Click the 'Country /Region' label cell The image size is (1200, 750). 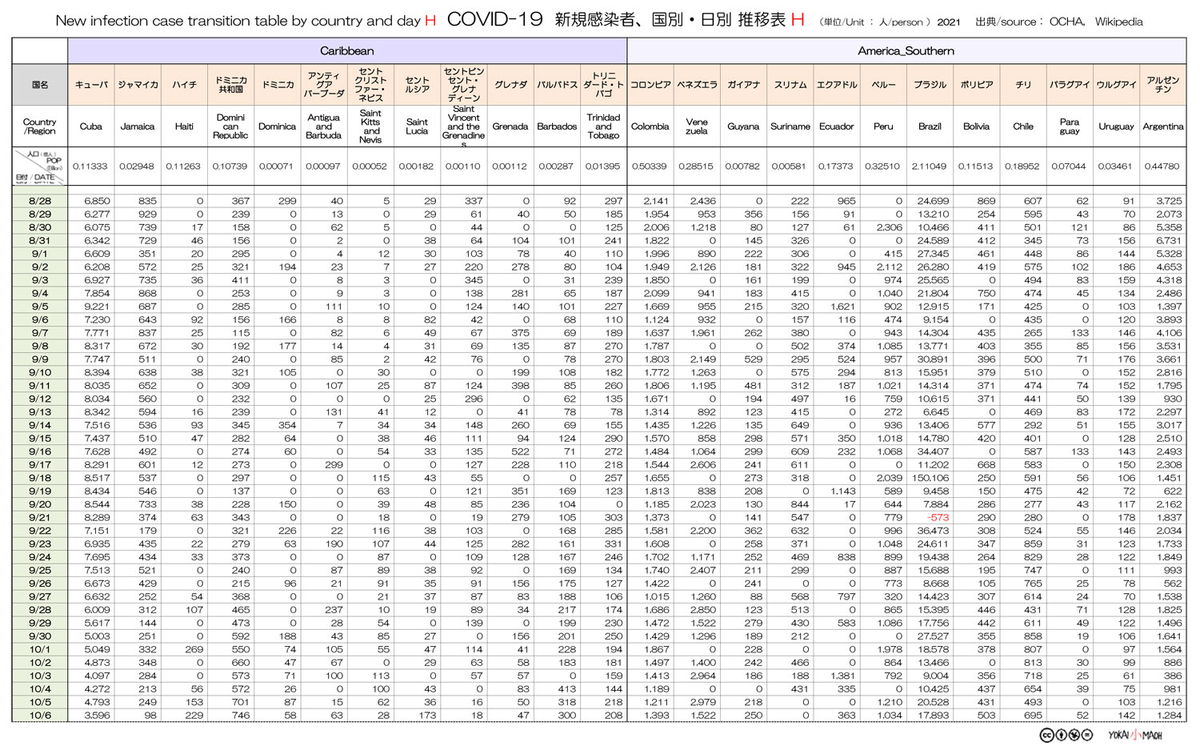[x=40, y=128]
